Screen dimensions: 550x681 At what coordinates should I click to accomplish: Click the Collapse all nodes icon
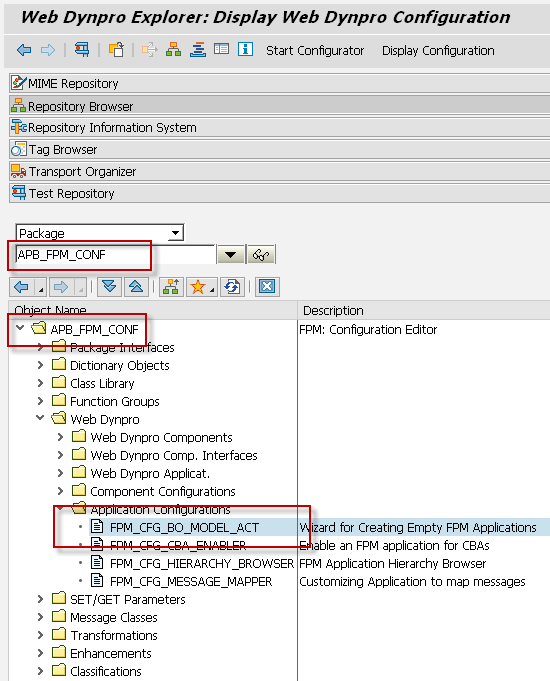point(136,287)
